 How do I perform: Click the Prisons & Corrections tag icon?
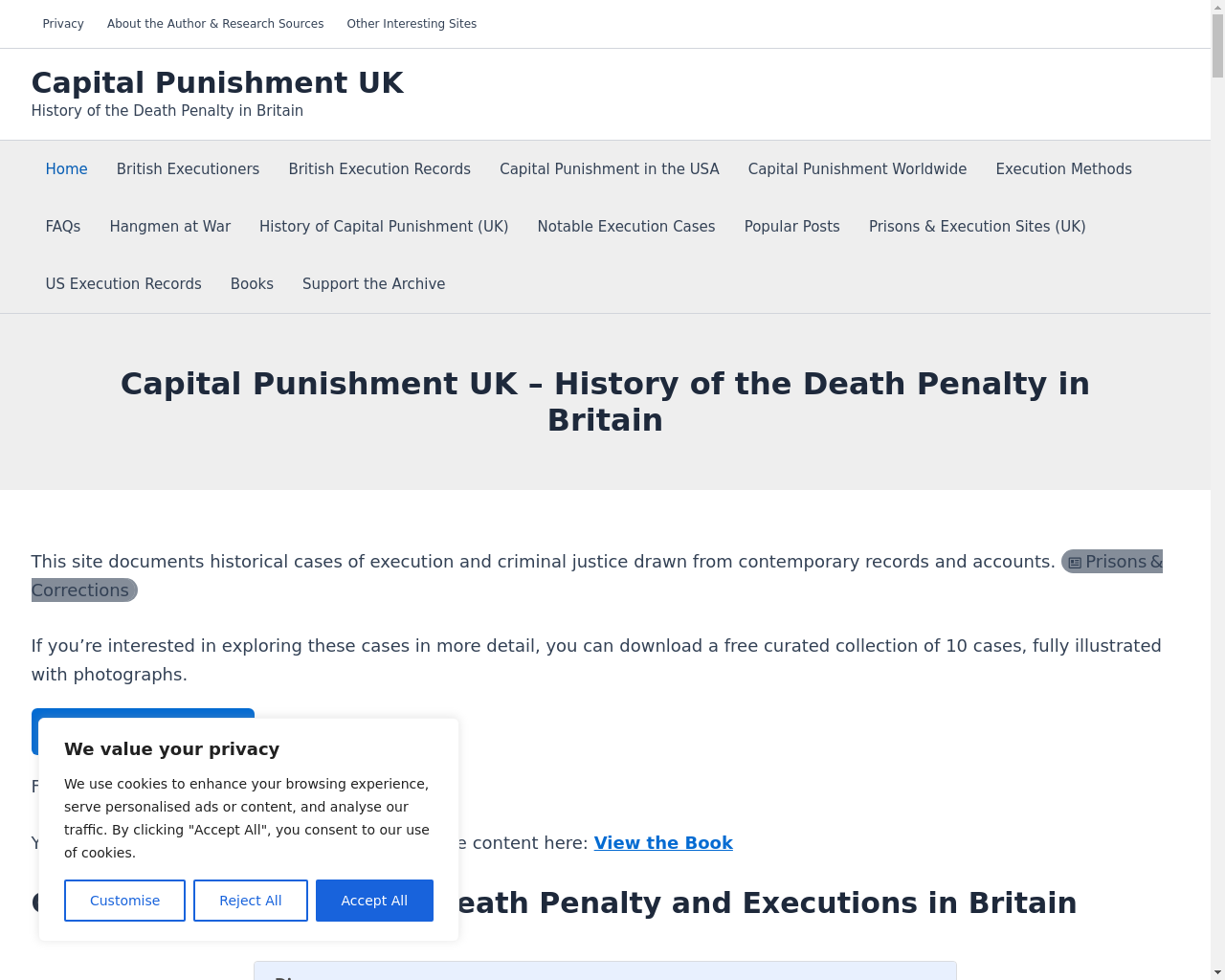pyautogui.click(x=1075, y=563)
